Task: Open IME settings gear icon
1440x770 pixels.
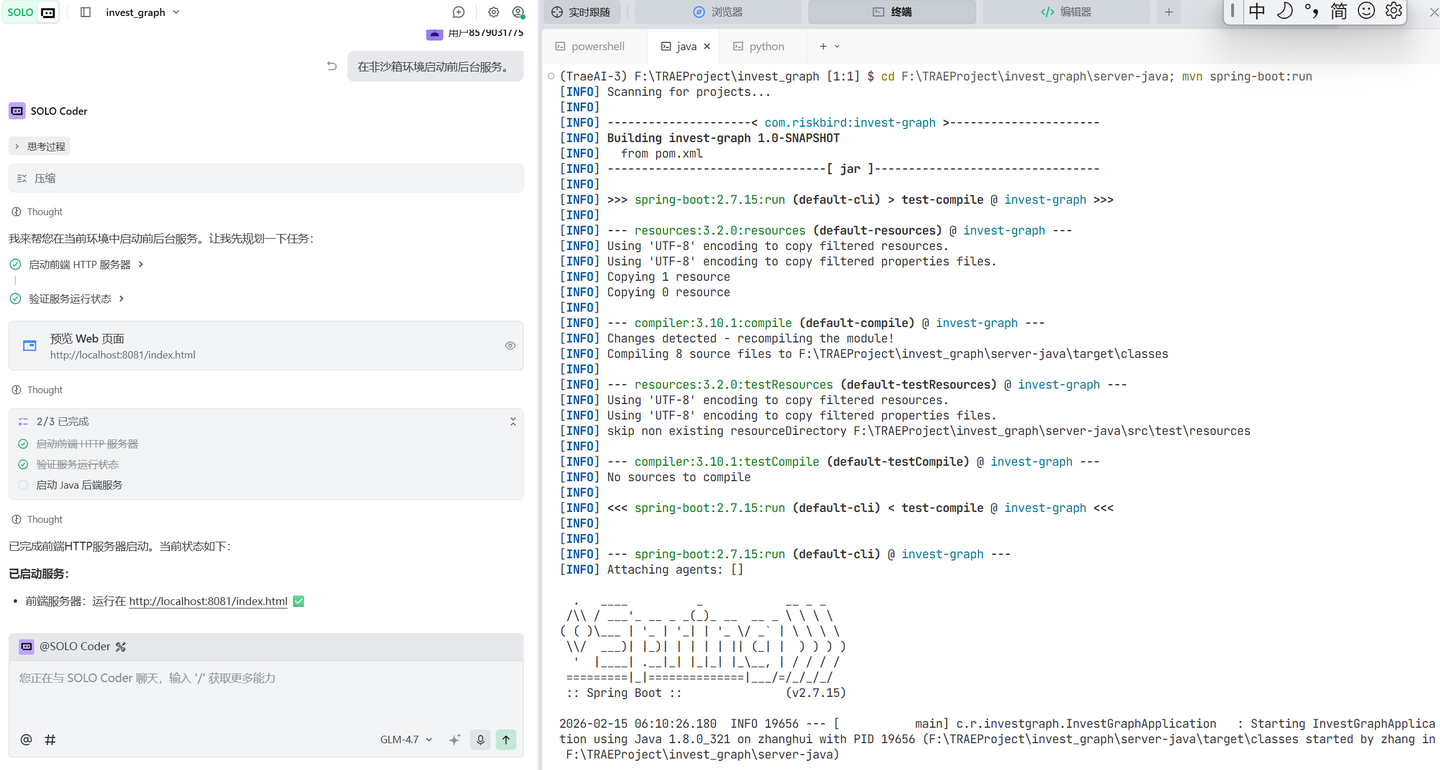Action: (1393, 11)
